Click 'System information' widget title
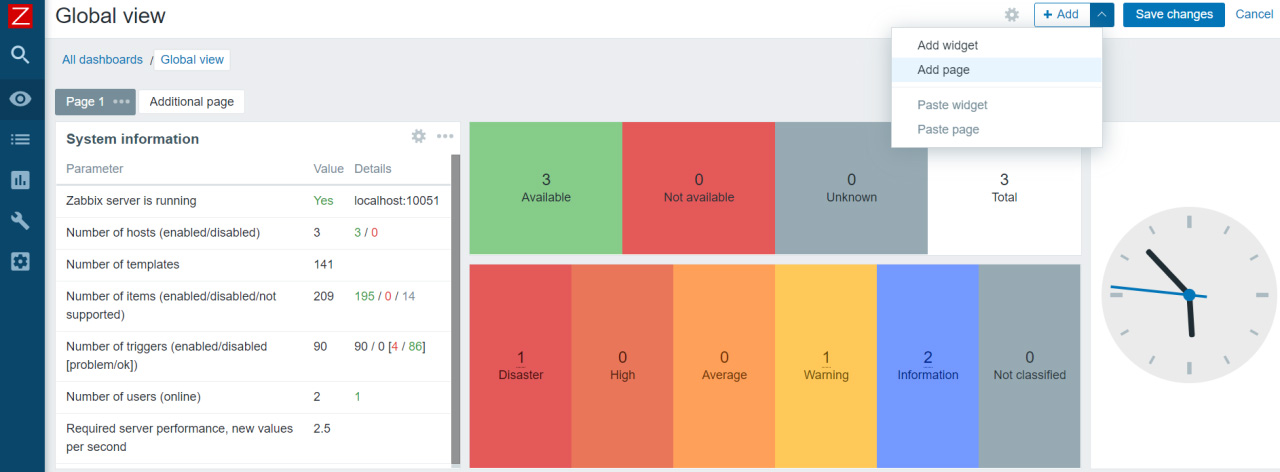This screenshot has width=1280, height=472. pyautogui.click(x=133, y=139)
